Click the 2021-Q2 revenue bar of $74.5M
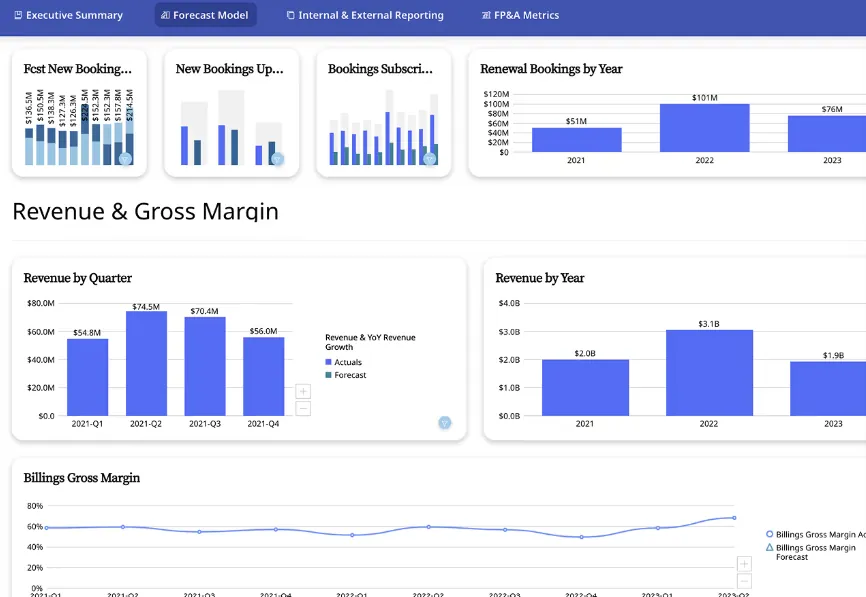This screenshot has width=866, height=597. 146,364
